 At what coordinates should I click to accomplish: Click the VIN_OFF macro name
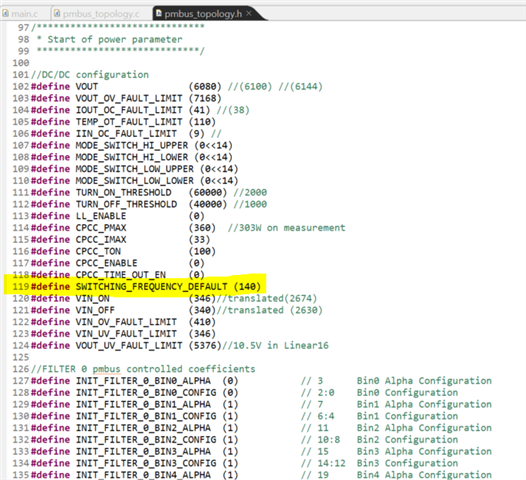95,310
